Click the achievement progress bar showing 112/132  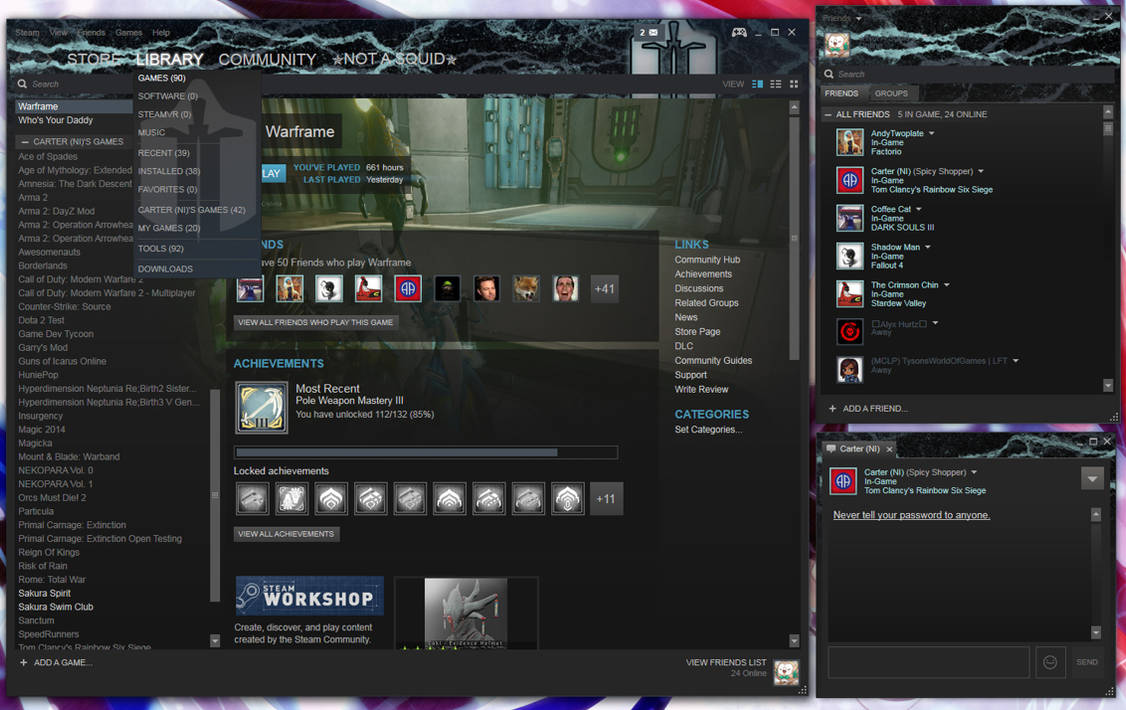pyautogui.click(x=425, y=451)
